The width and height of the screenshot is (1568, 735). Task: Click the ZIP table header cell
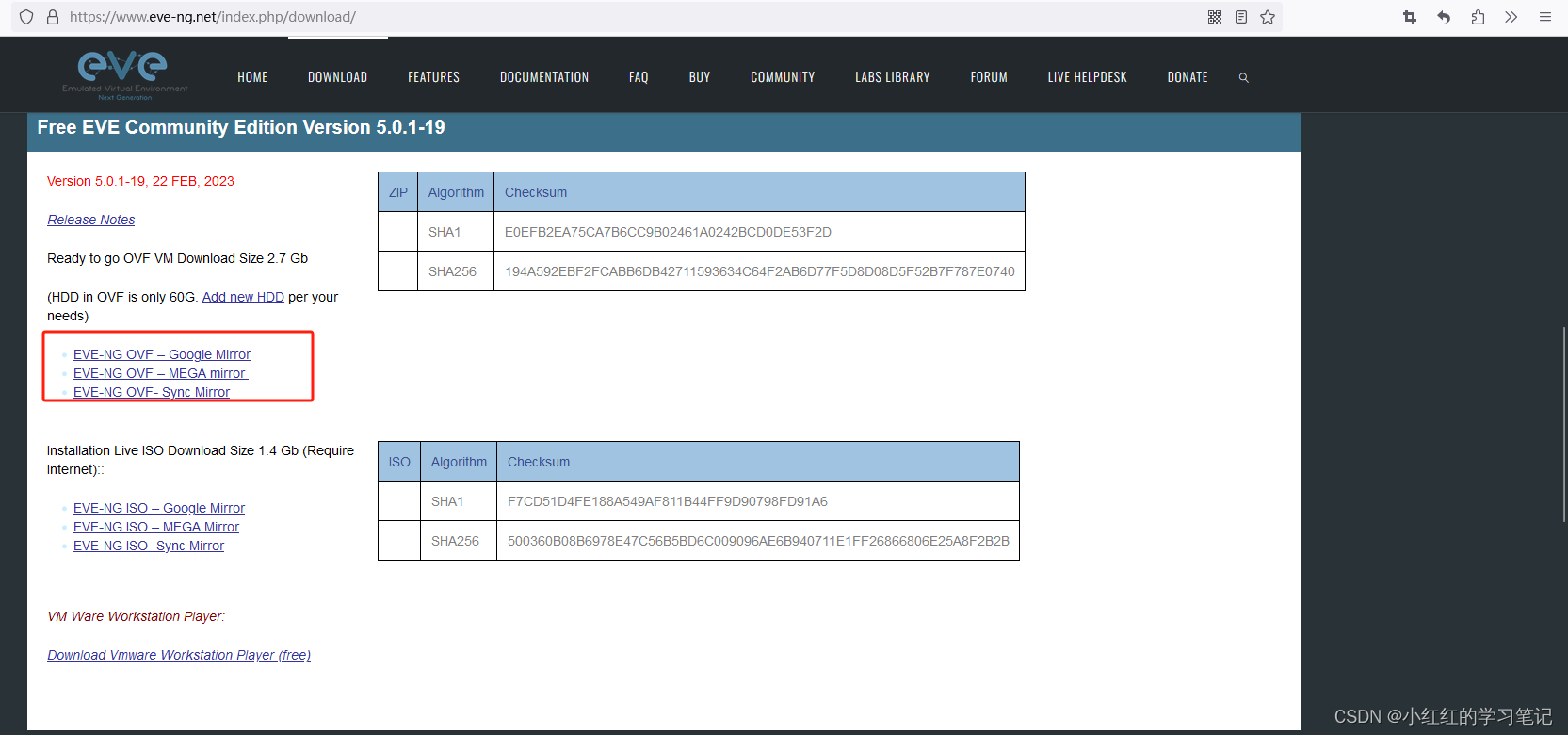point(398,192)
